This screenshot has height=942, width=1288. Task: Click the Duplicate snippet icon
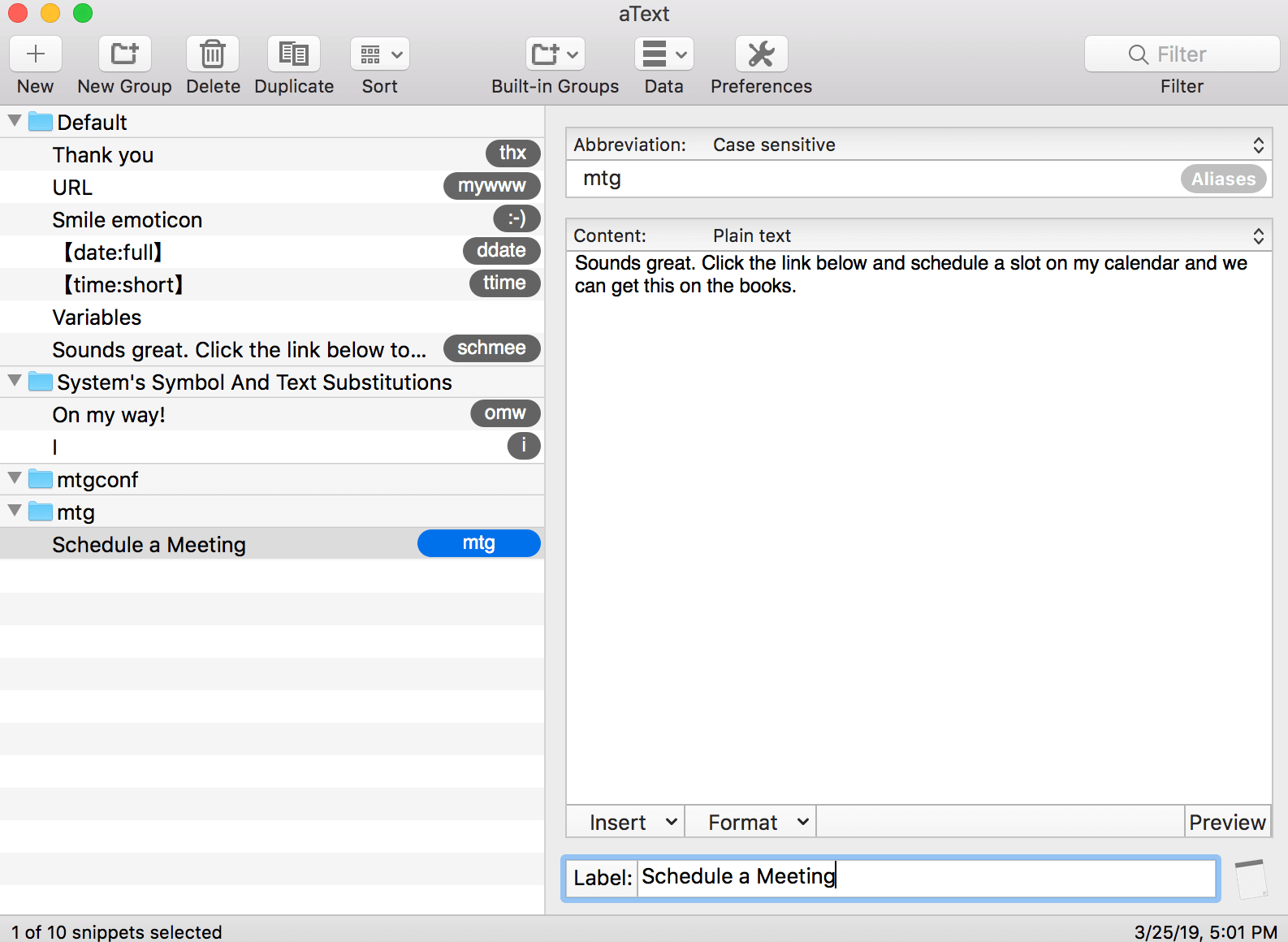coord(294,54)
